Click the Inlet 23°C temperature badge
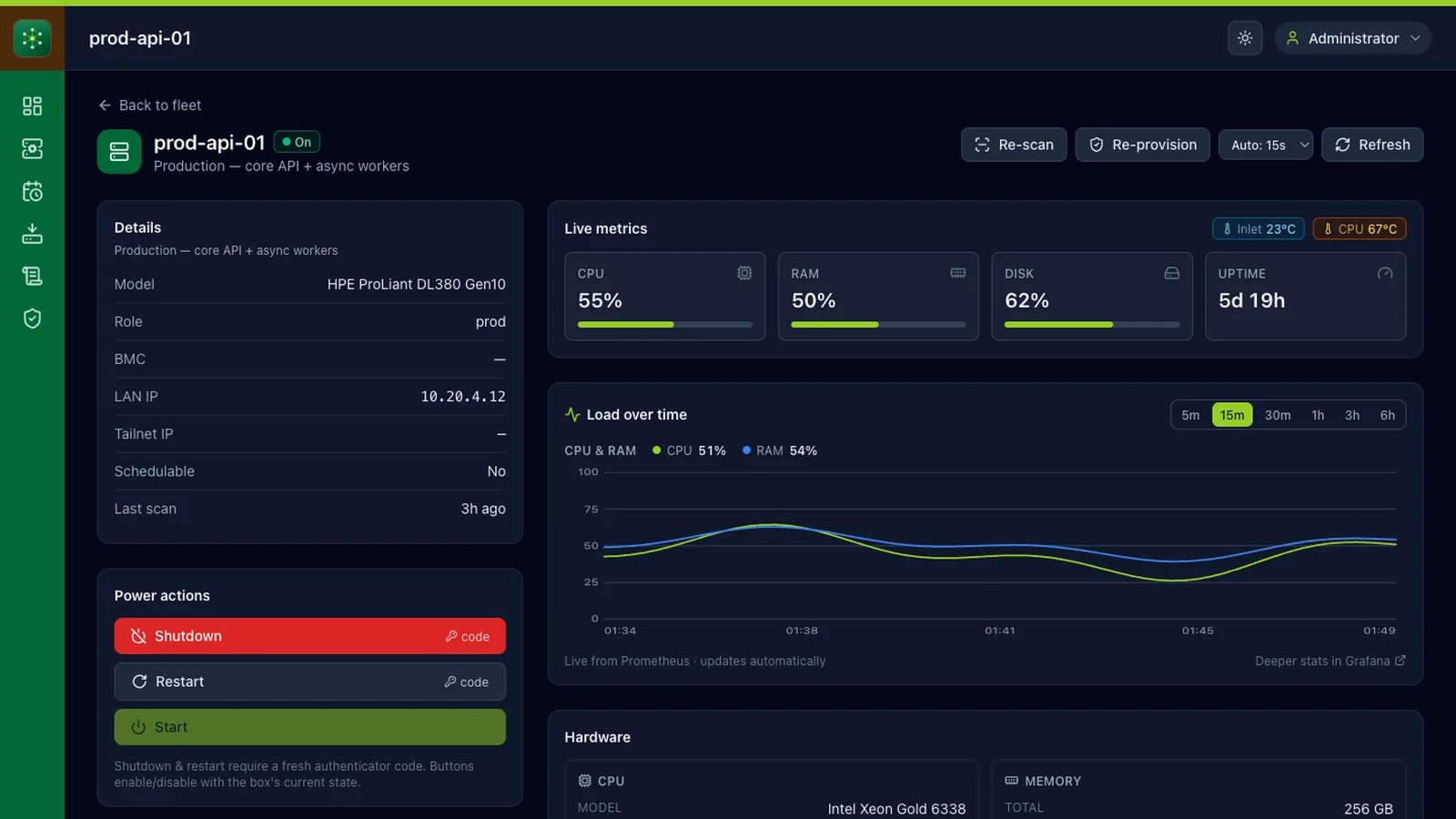1456x819 pixels. (x=1259, y=229)
